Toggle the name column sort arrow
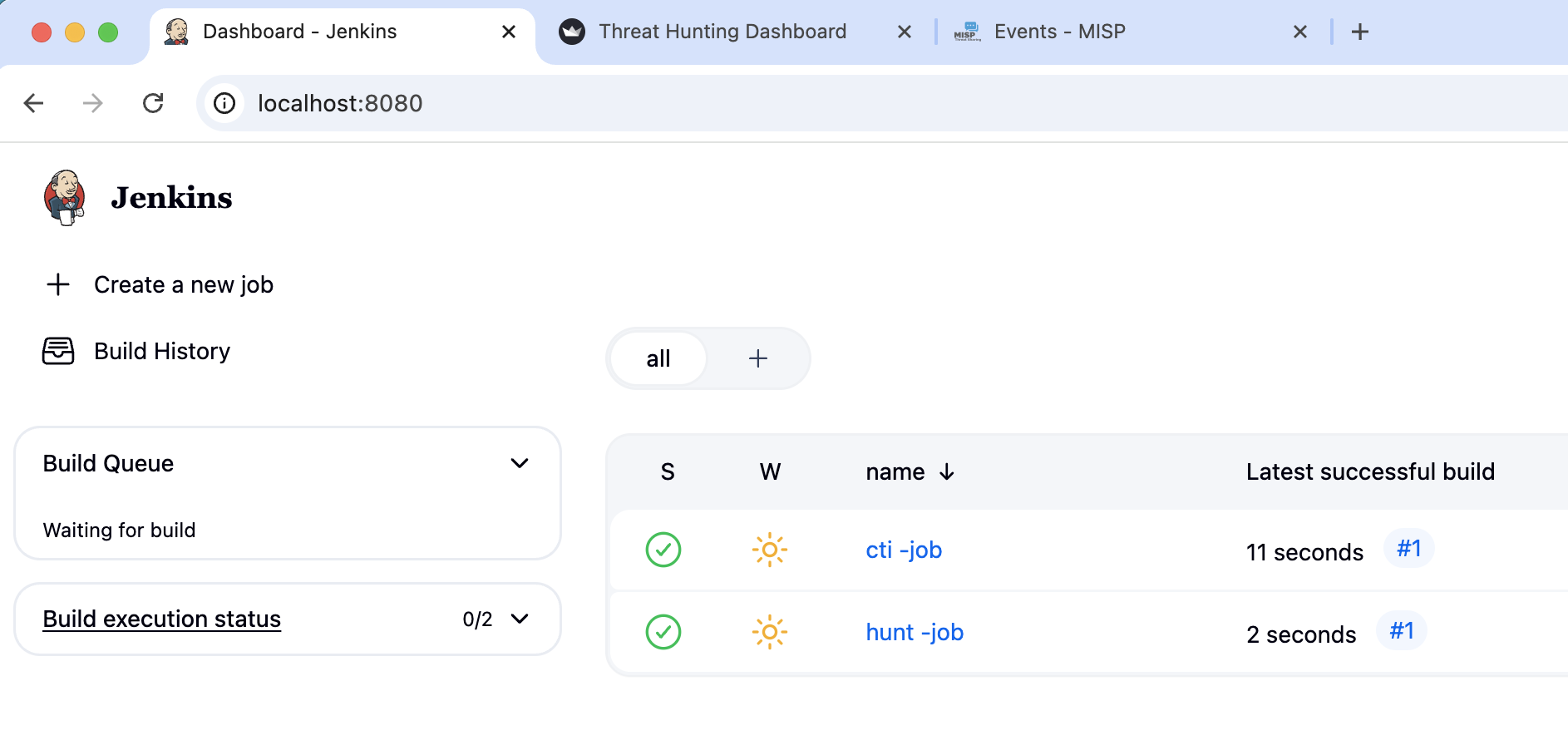The width and height of the screenshot is (1568, 755). [948, 471]
